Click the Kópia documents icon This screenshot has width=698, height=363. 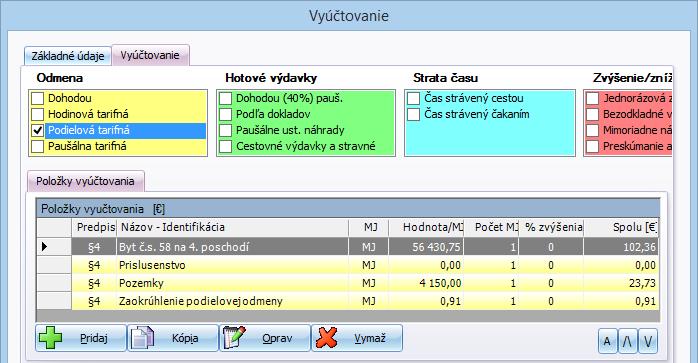(142, 338)
